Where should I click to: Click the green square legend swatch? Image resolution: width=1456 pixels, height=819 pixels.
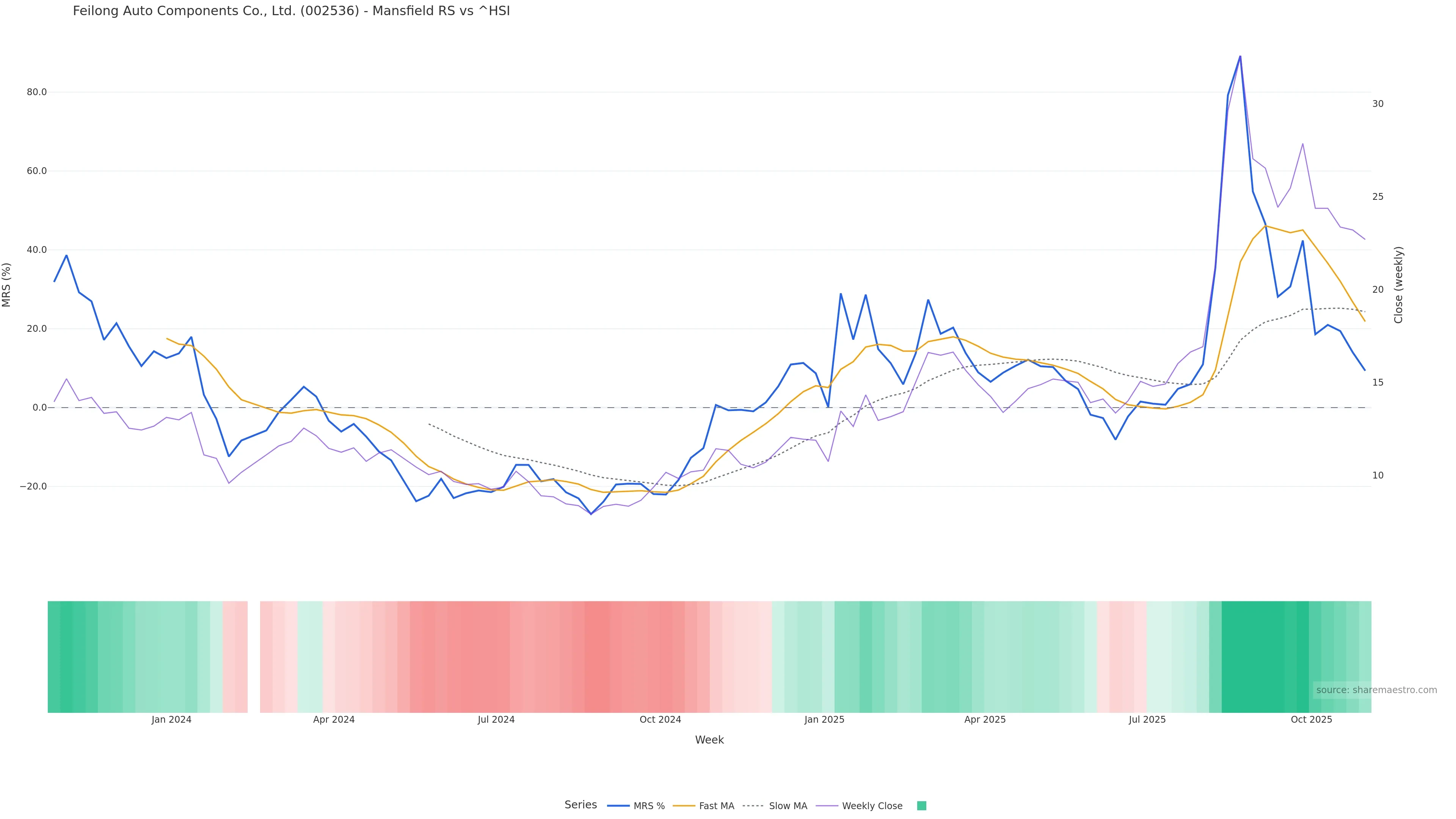[921, 806]
